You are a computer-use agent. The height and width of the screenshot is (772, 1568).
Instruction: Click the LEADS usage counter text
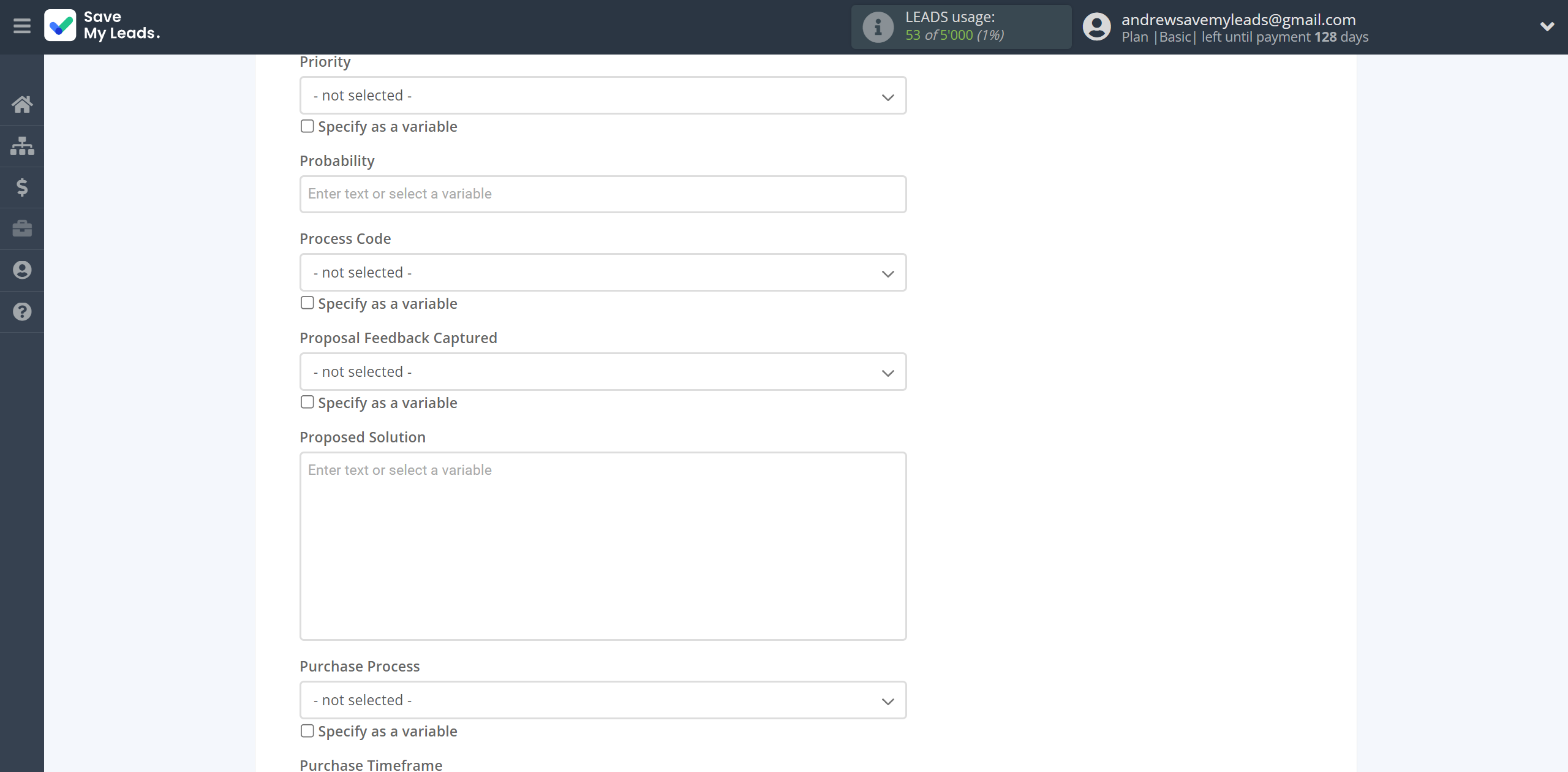point(954,36)
